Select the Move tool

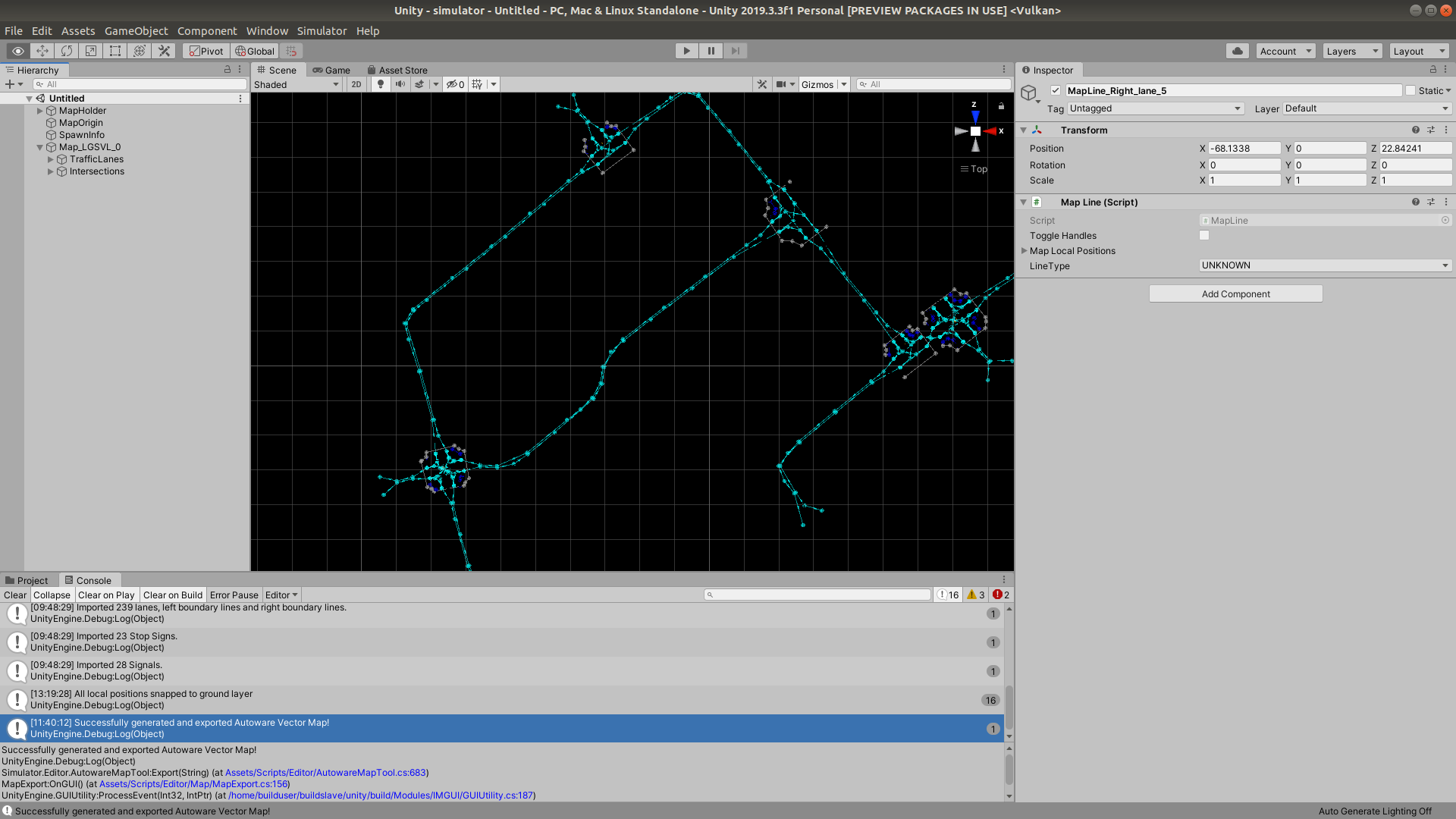point(42,51)
